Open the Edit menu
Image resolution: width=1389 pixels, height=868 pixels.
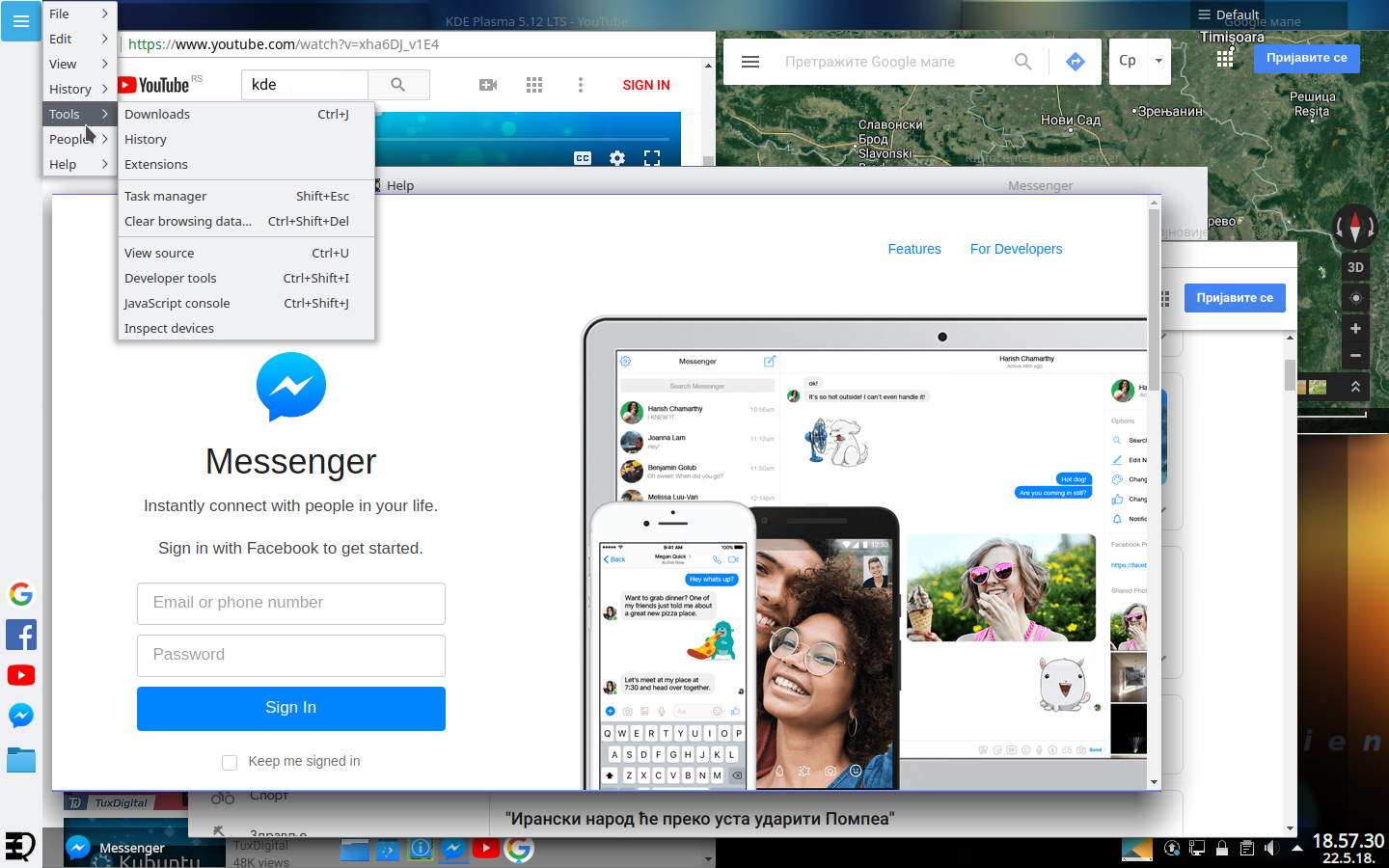79,39
